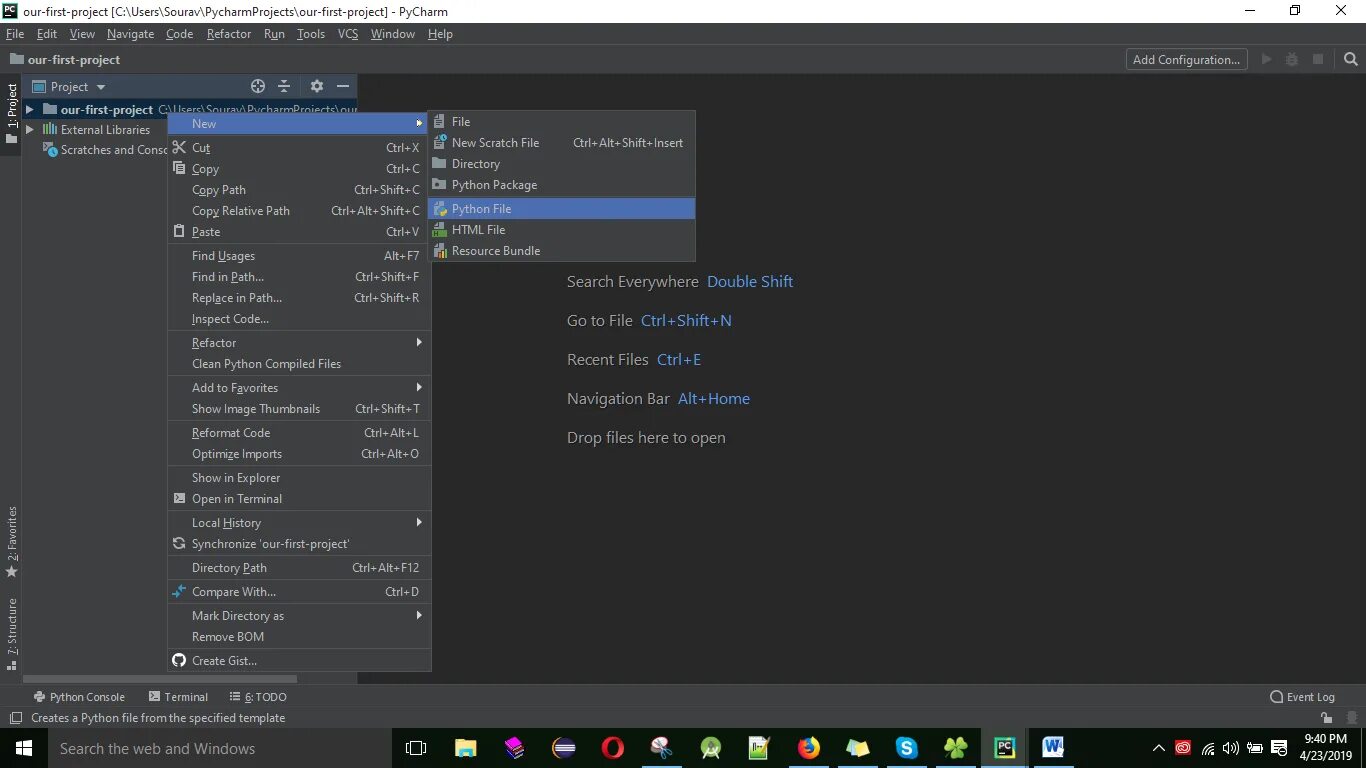Expand the Refactor submenu arrow
This screenshot has width=1366, height=768.
[x=419, y=342]
